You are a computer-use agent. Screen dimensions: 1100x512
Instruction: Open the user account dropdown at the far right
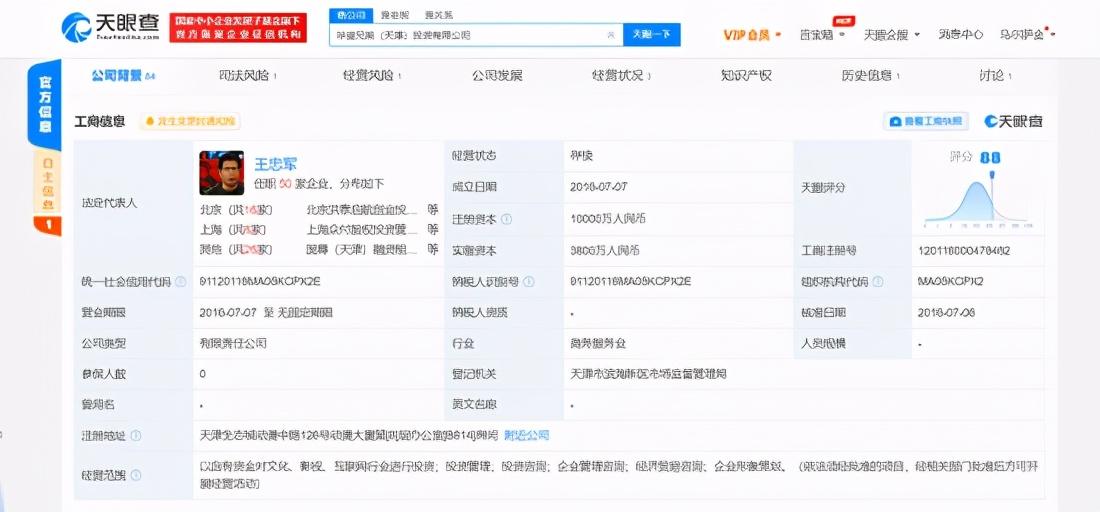point(1026,34)
